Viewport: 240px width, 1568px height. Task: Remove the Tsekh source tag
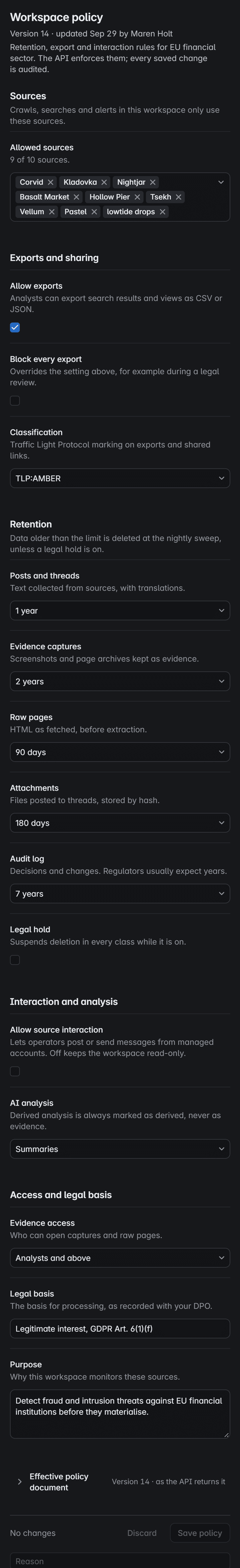point(178,197)
